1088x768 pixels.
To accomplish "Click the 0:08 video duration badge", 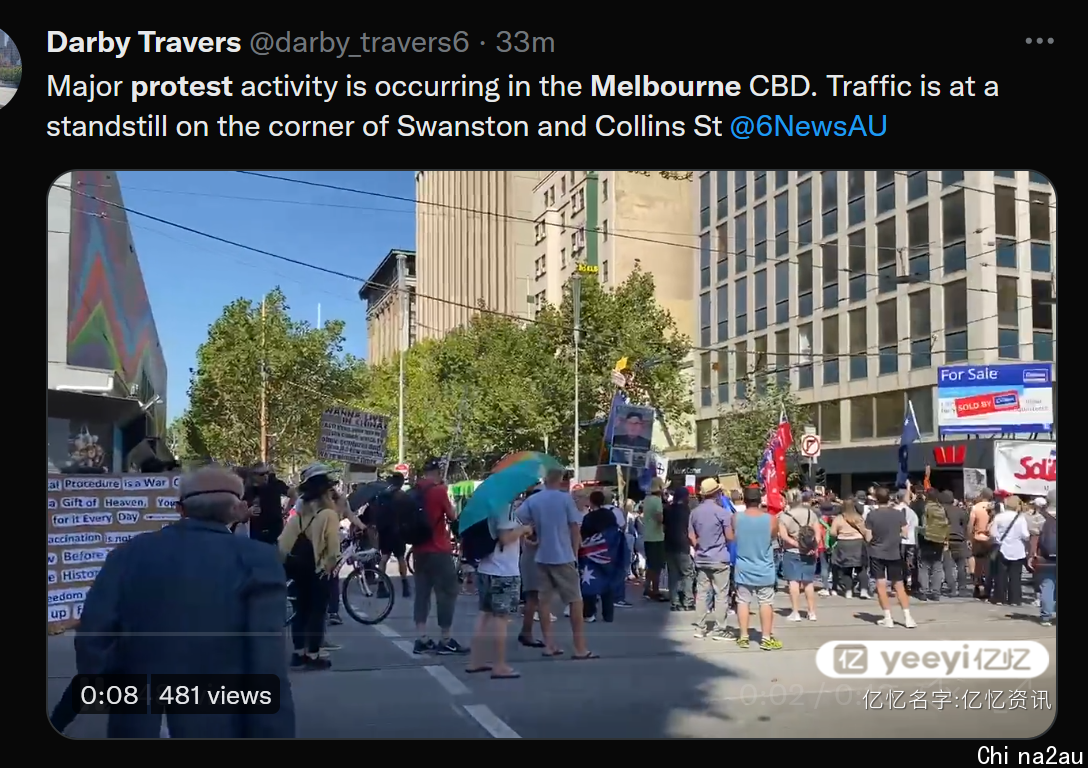I will click(109, 694).
